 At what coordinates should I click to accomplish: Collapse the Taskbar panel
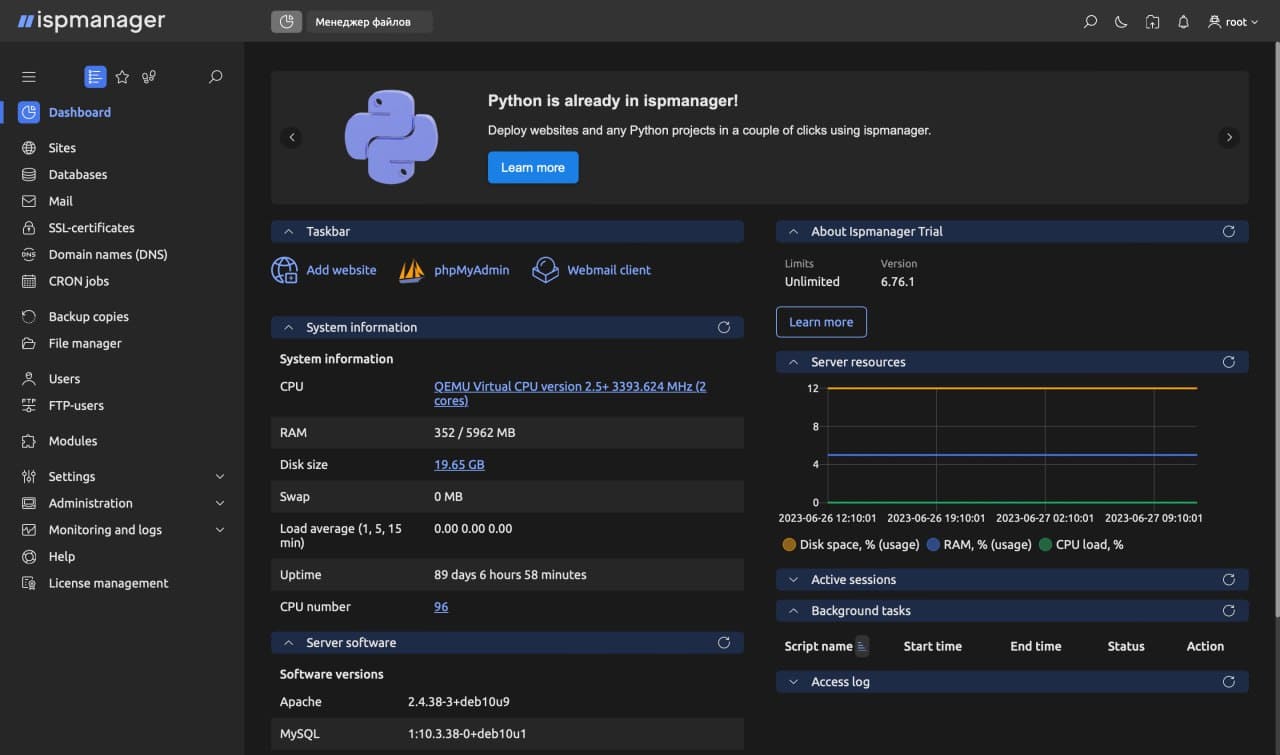pos(288,231)
